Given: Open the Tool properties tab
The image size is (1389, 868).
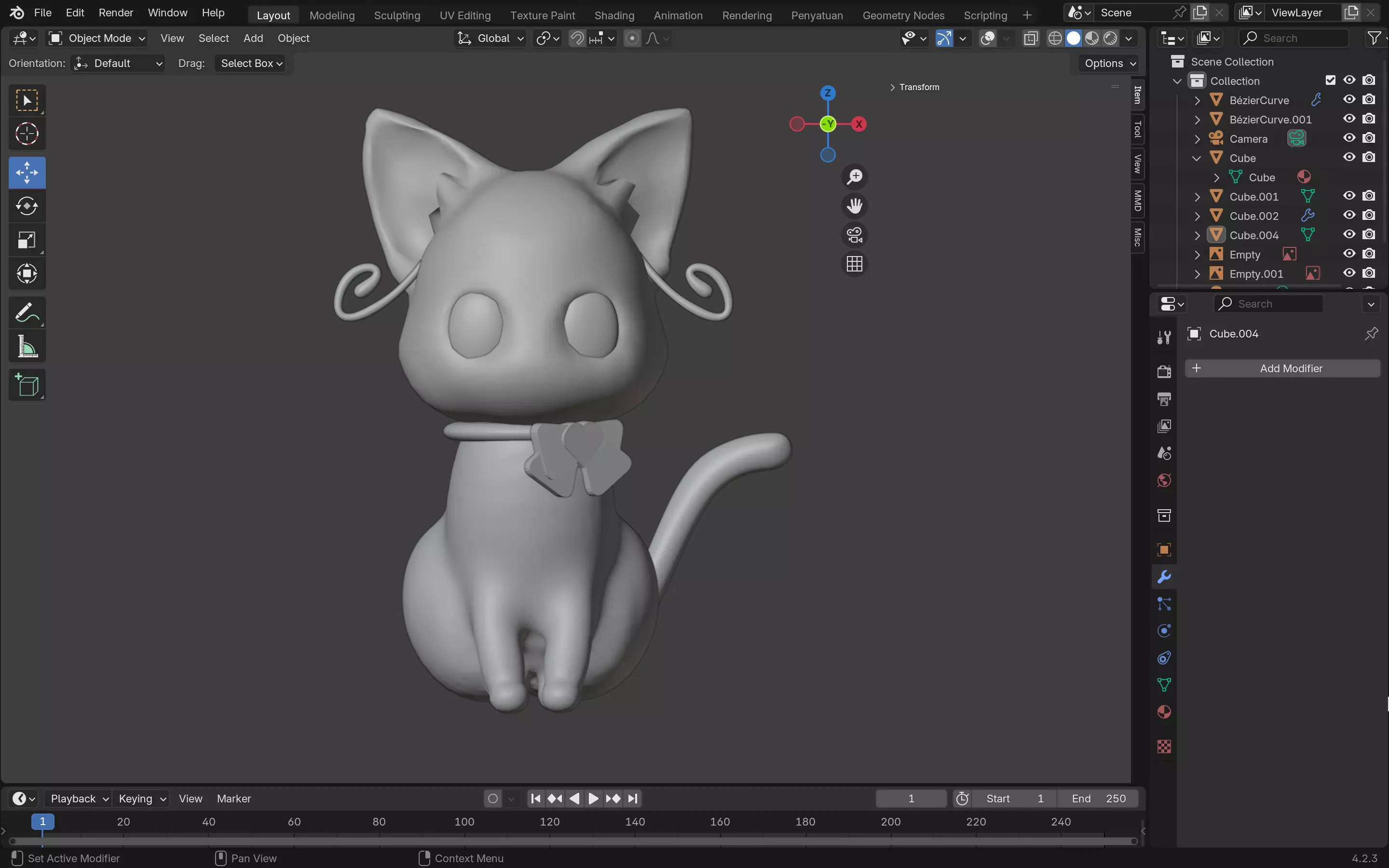Looking at the screenshot, I should pyautogui.click(x=1164, y=338).
